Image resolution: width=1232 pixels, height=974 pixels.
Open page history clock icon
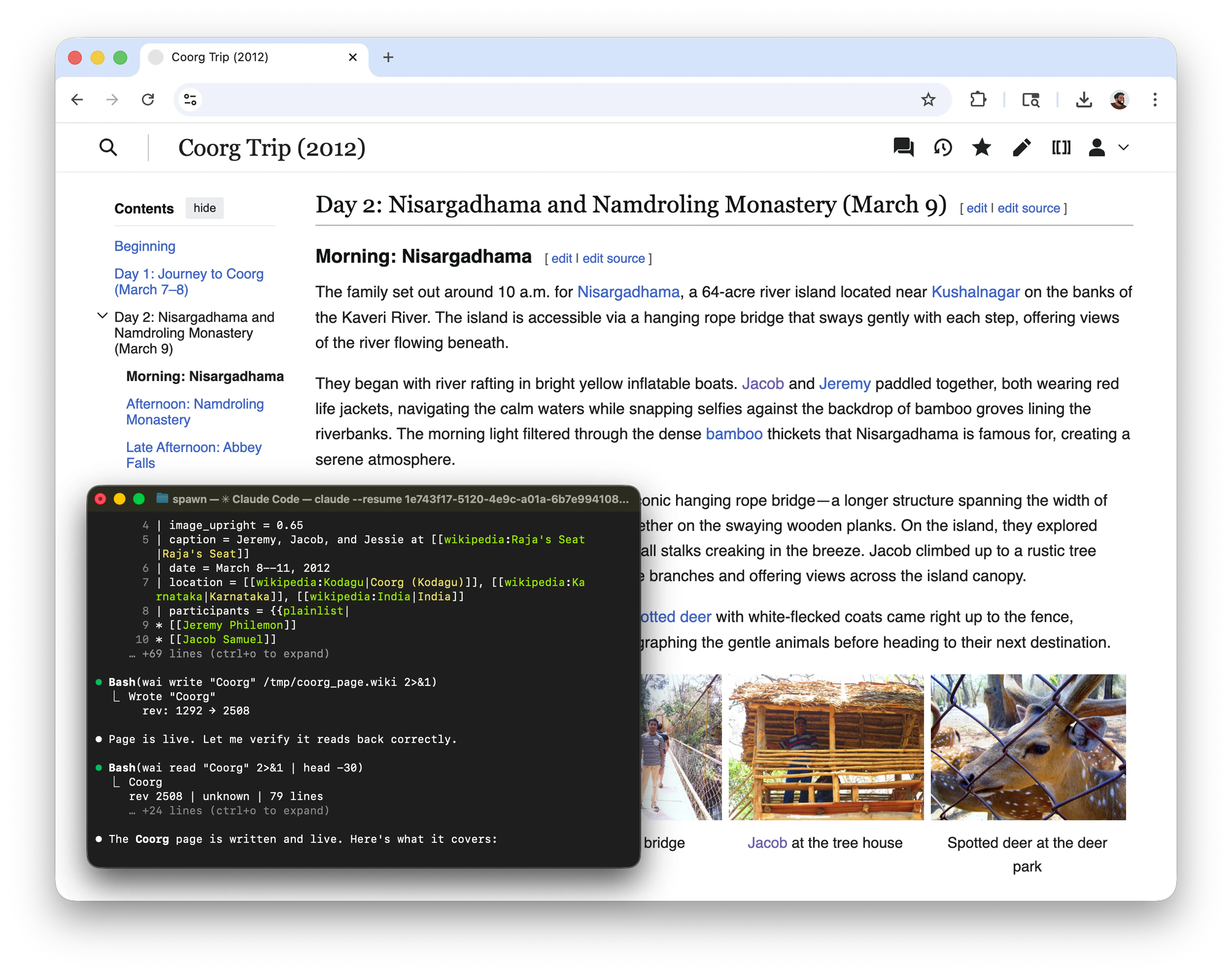pos(942,148)
